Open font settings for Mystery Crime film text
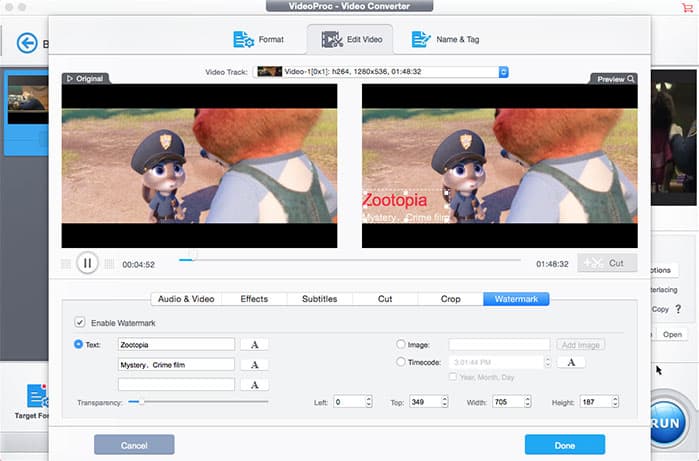Screen dimensions: 699x461 [x=255, y=365]
